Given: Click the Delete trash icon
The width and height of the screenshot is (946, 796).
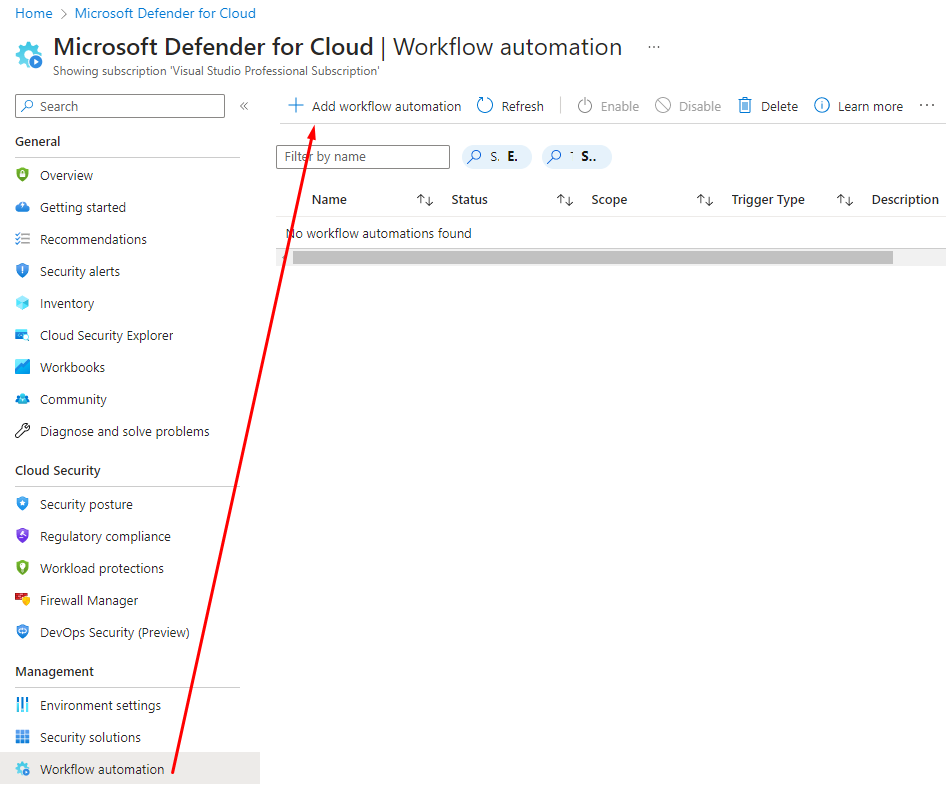Looking at the screenshot, I should coord(745,106).
